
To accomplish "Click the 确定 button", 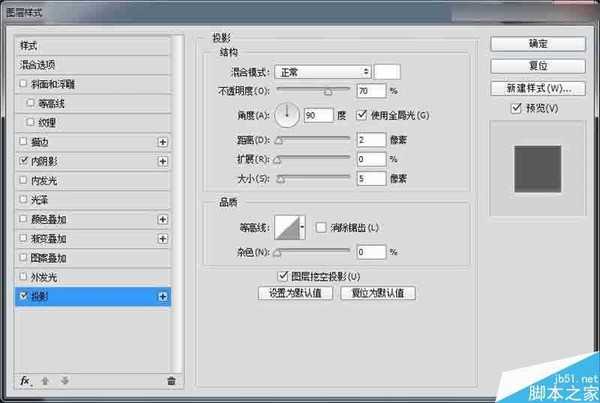I will click(x=538, y=44).
